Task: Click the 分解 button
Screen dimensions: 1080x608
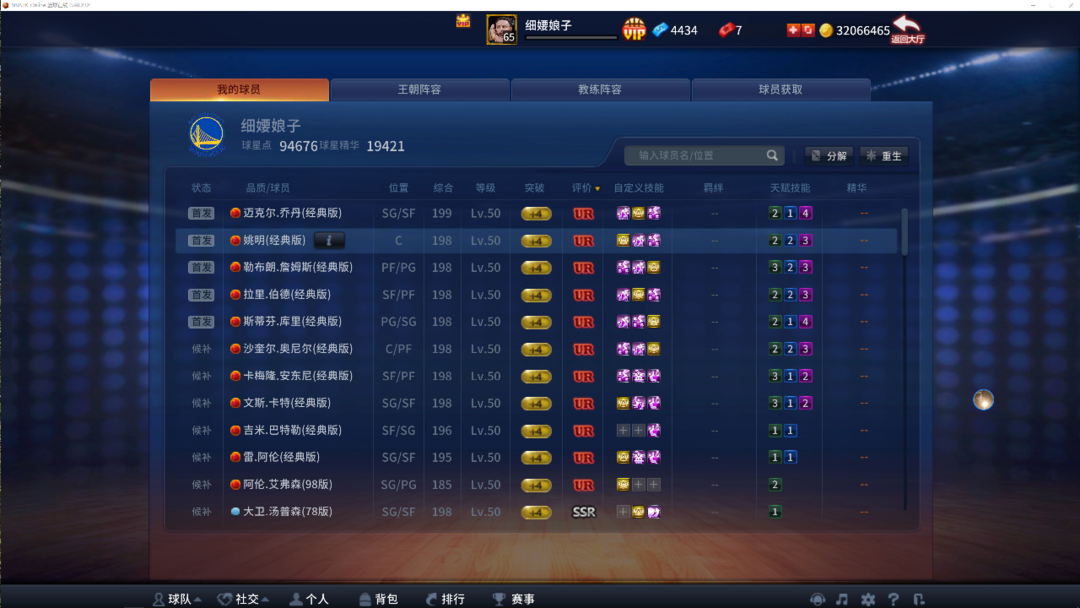Action: 829,156
